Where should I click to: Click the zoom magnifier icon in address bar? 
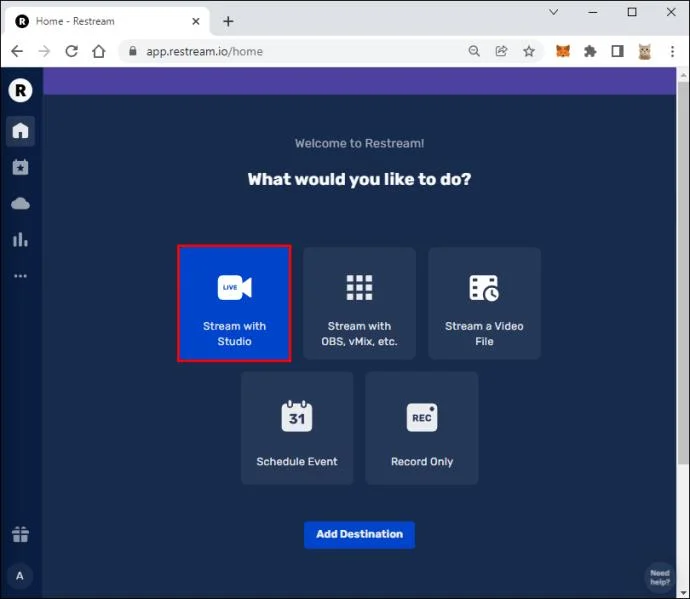pos(474,51)
